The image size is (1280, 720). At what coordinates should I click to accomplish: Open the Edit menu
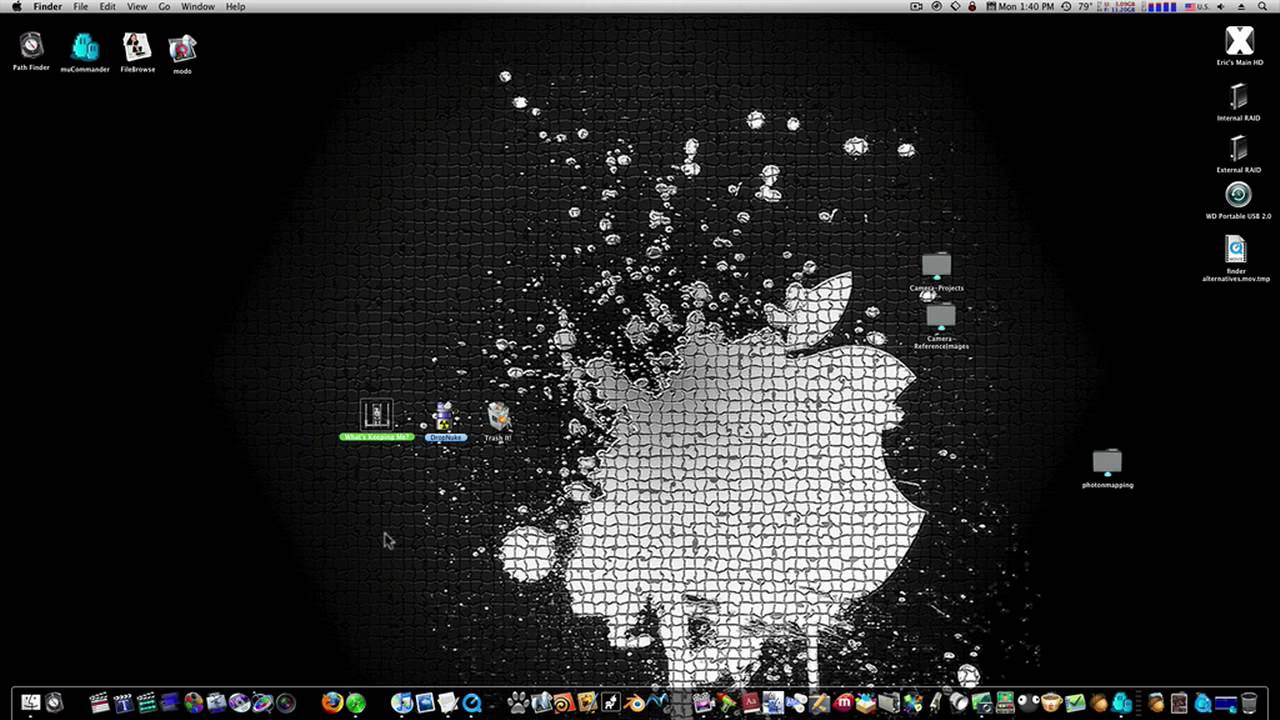click(x=107, y=6)
